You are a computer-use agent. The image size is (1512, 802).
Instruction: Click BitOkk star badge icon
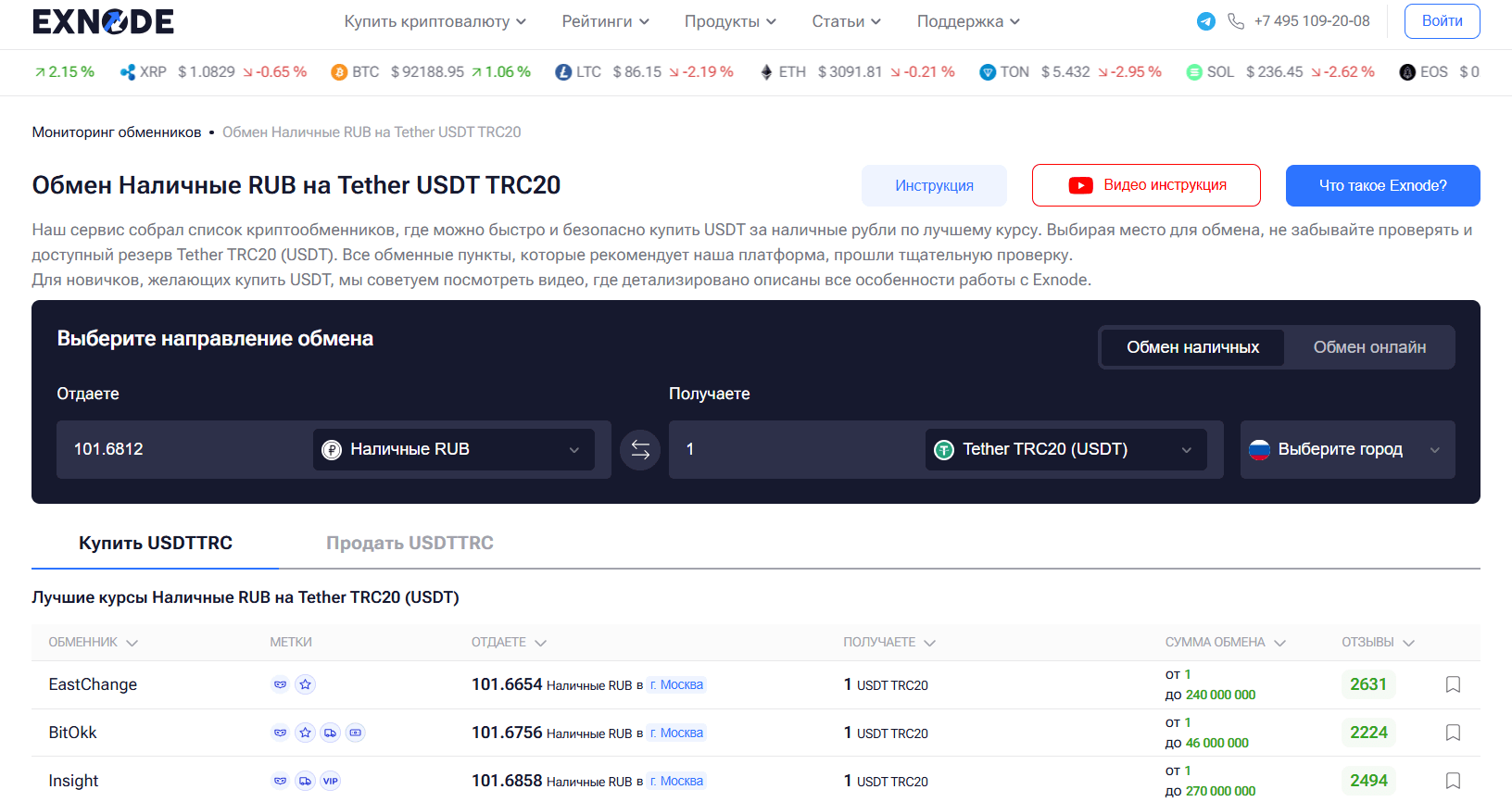pyautogui.click(x=305, y=733)
